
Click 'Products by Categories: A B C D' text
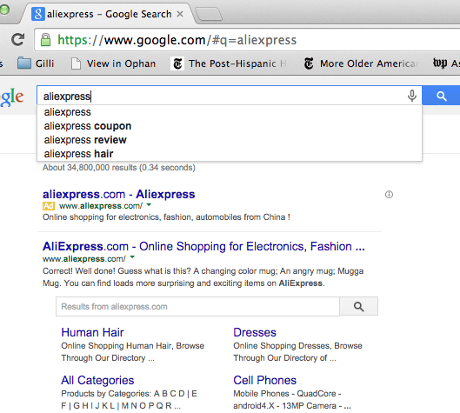[x=129, y=400]
